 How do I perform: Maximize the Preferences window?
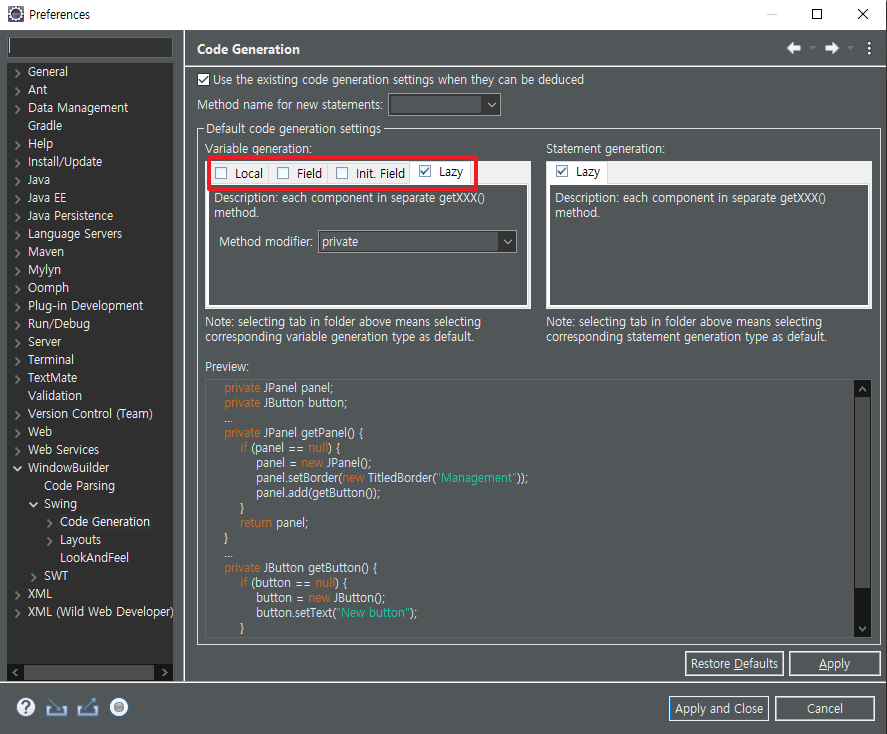(x=817, y=14)
